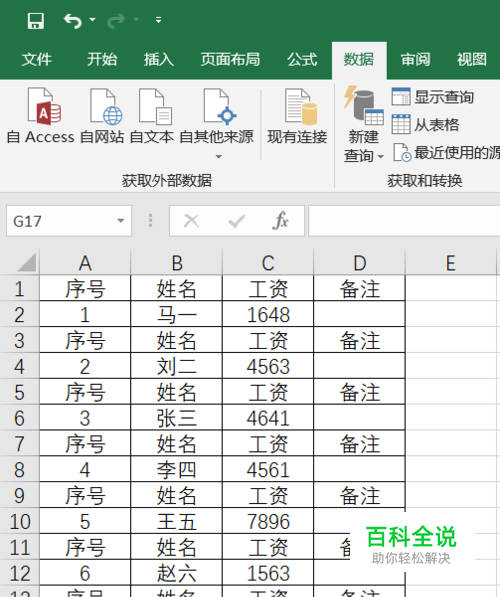Click the Select All corner triangle
Screen dimensions: 500x597
[27, 262]
